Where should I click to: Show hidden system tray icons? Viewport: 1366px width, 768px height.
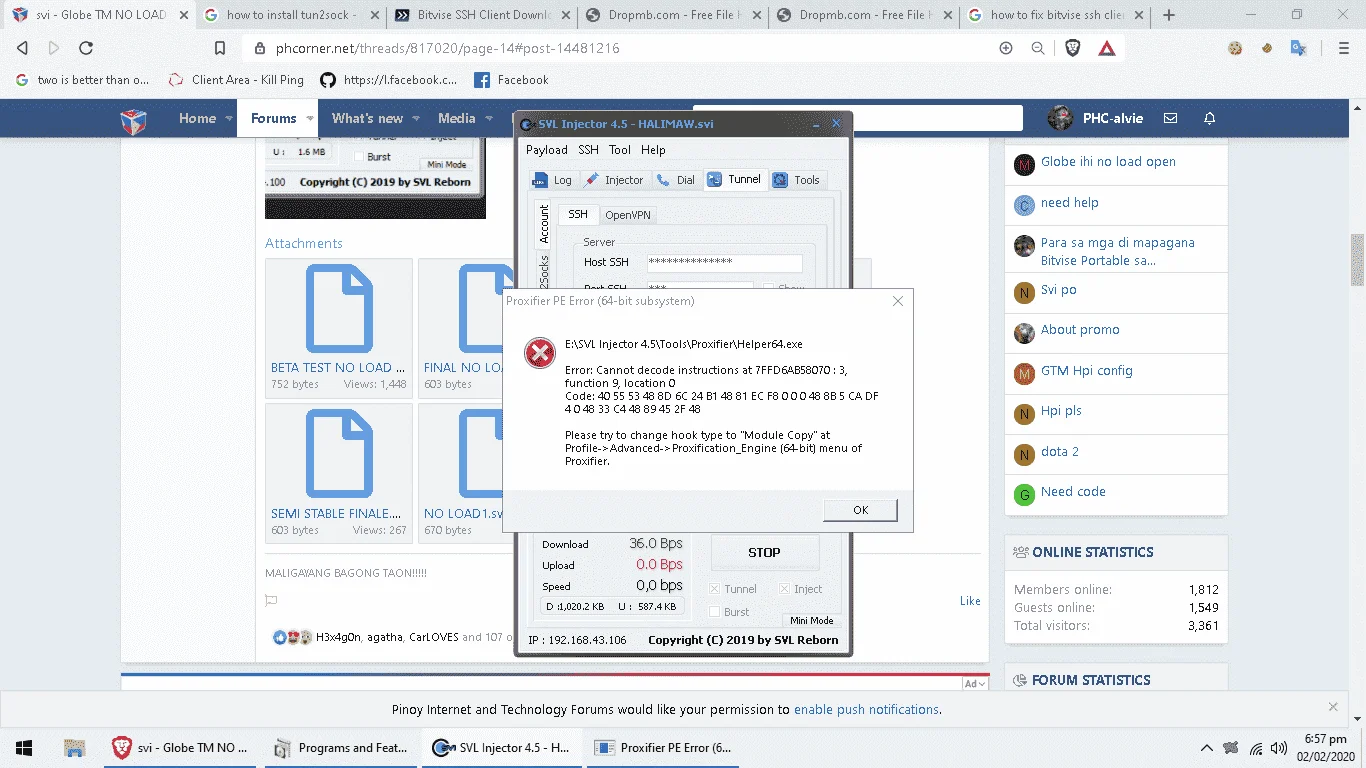[x=1206, y=748]
